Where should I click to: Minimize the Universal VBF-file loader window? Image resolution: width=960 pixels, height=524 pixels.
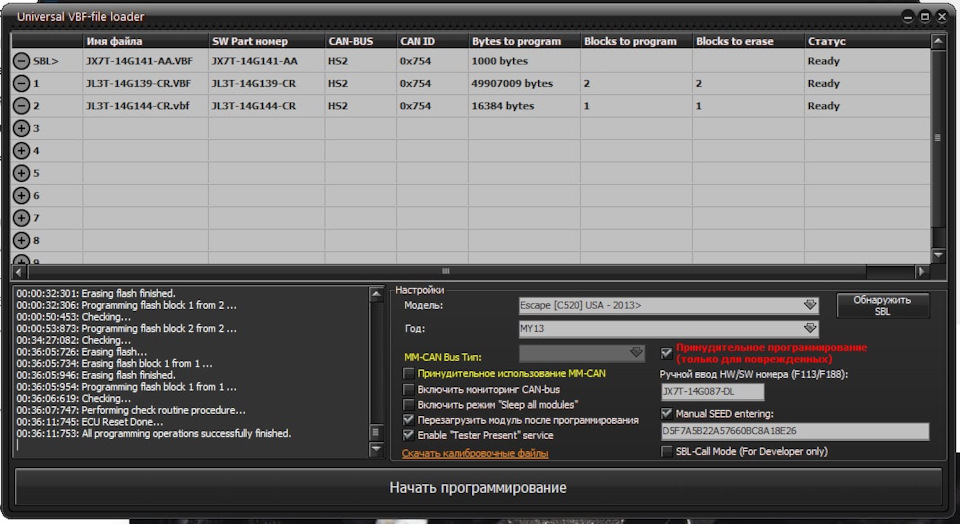909,17
